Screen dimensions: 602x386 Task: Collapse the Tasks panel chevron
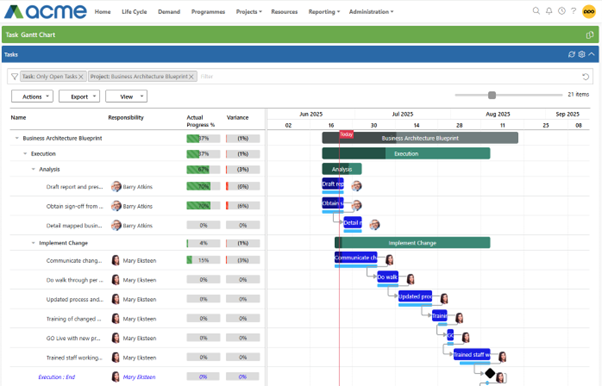pyautogui.click(x=592, y=55)
